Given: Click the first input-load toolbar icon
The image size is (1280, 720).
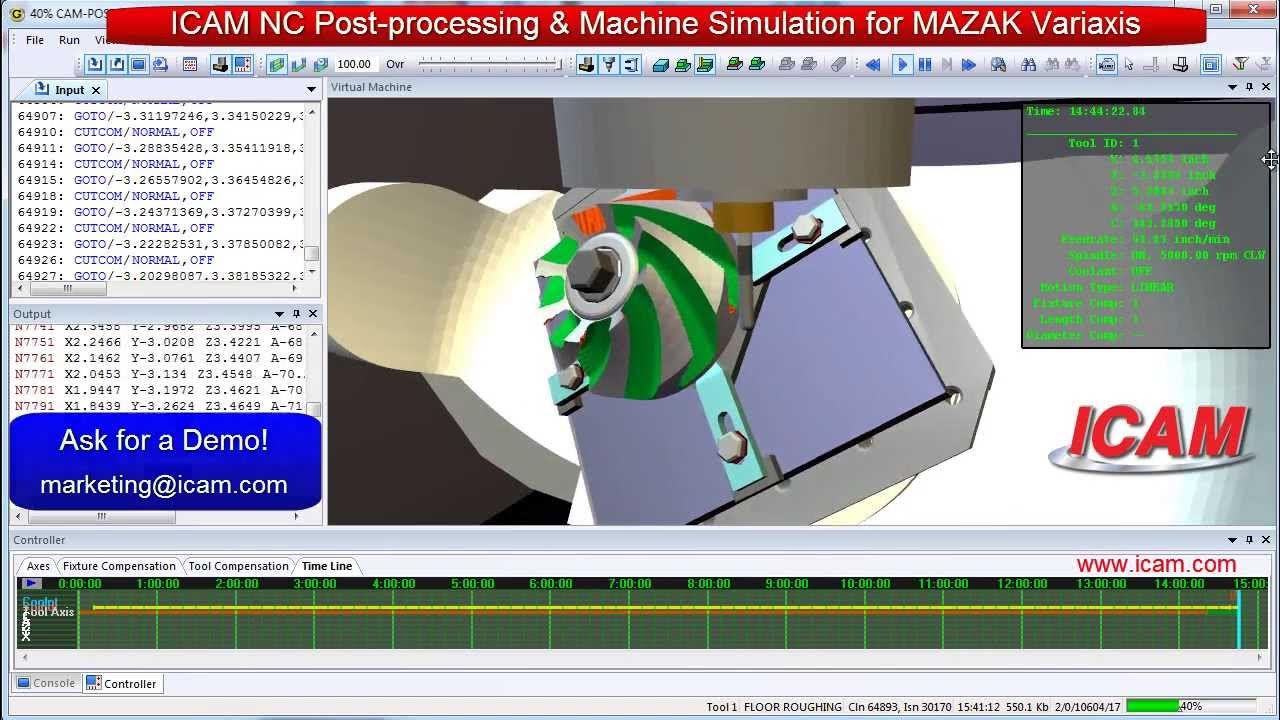Looking at the screenshot, I should click(x=95, y=65).
